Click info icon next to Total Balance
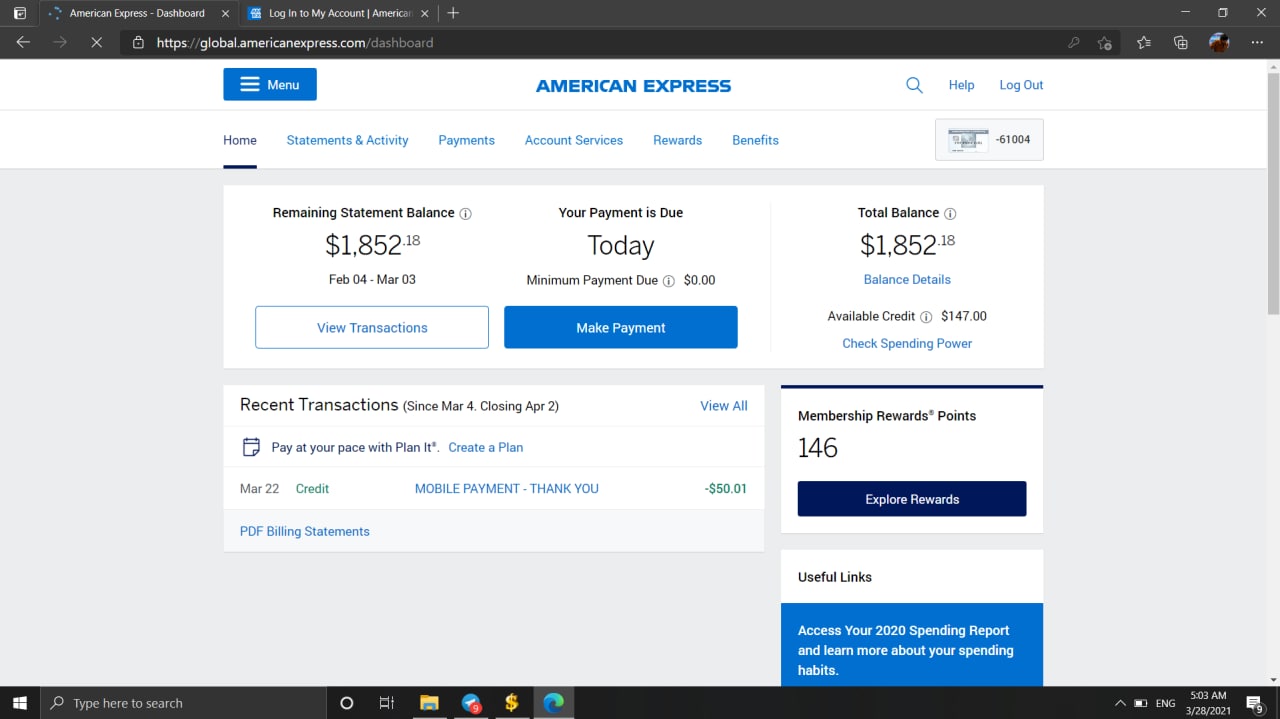The image size is (1280, 719). 950,213
